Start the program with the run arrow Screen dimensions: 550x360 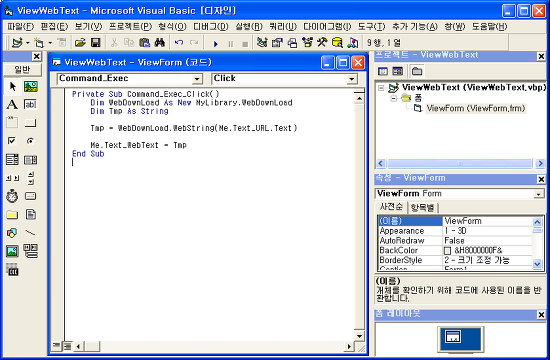216,44
